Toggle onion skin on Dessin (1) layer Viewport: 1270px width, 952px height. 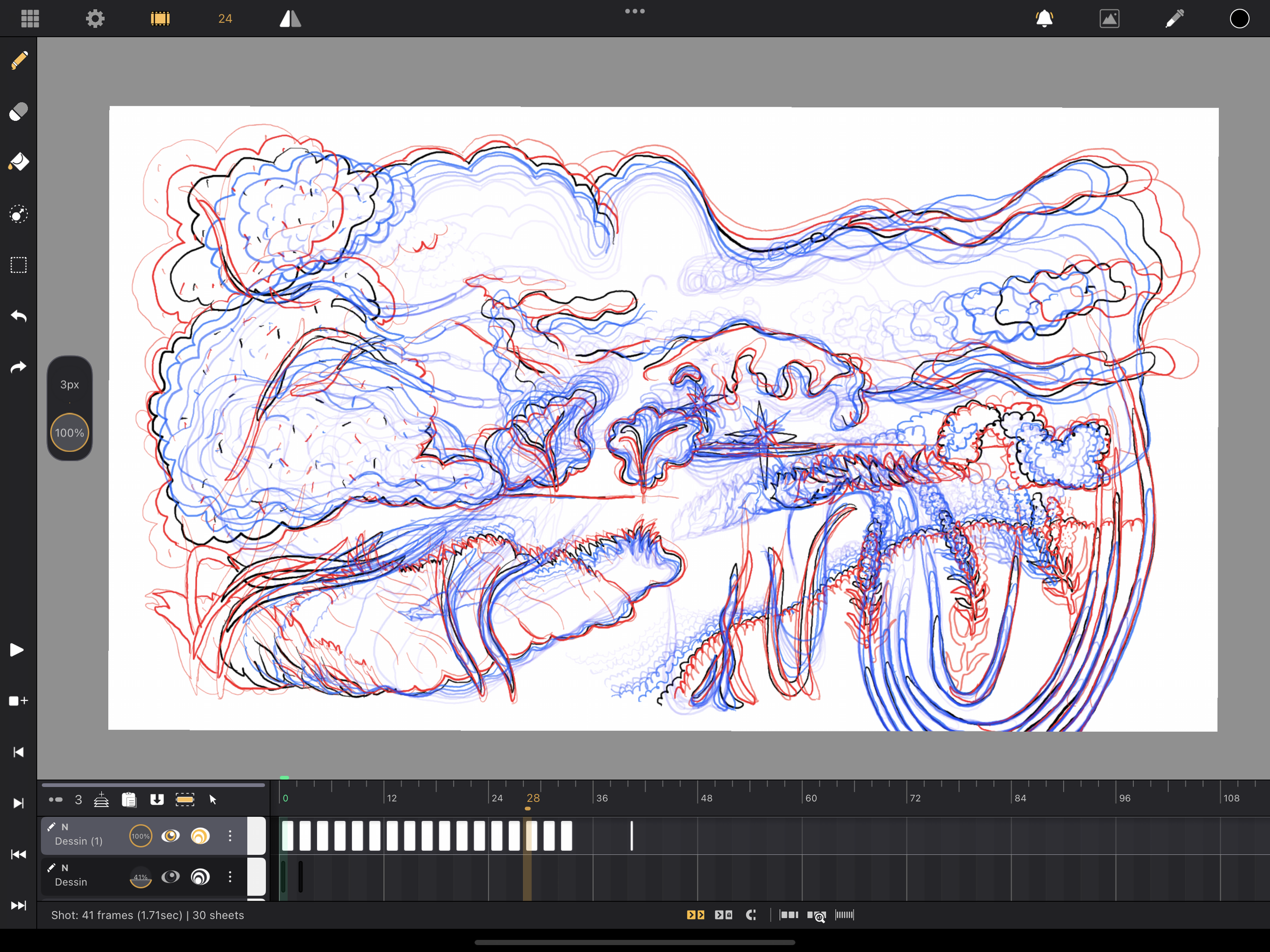point(200,836)
